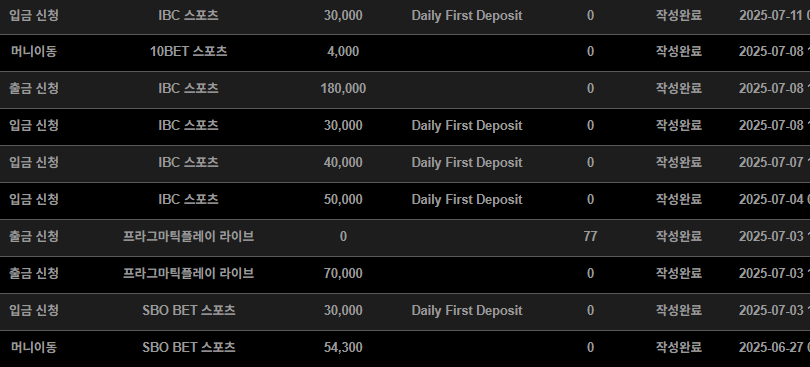Click 출금 신청 in the 70,000 row
This screenshot has width=810, height=367.
click(x=34, y=273)
